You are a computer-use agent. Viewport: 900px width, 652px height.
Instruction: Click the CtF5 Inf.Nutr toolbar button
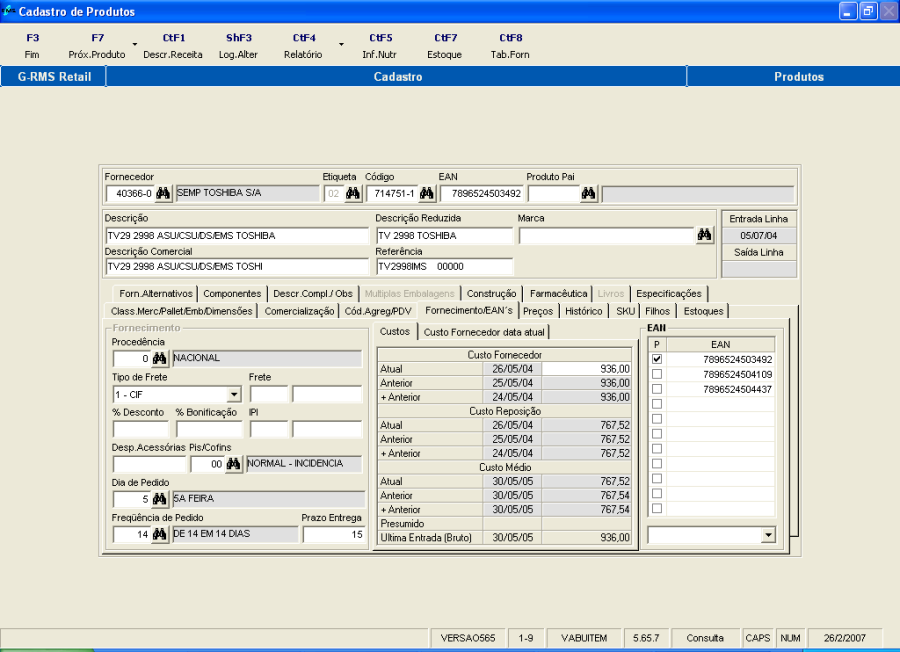(x=380, y=46)
